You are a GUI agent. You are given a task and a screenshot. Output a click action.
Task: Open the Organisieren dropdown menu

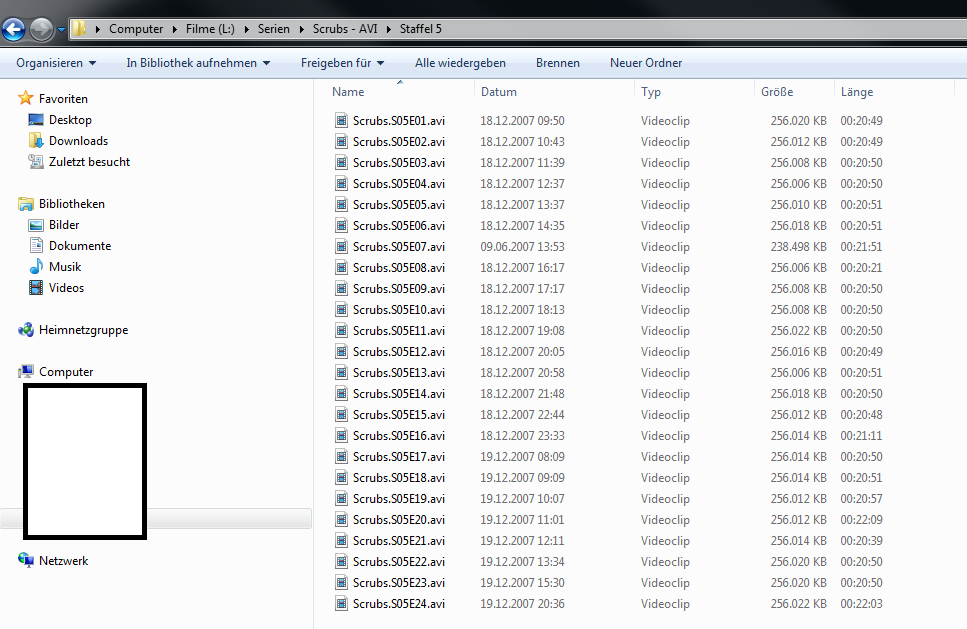56,63
